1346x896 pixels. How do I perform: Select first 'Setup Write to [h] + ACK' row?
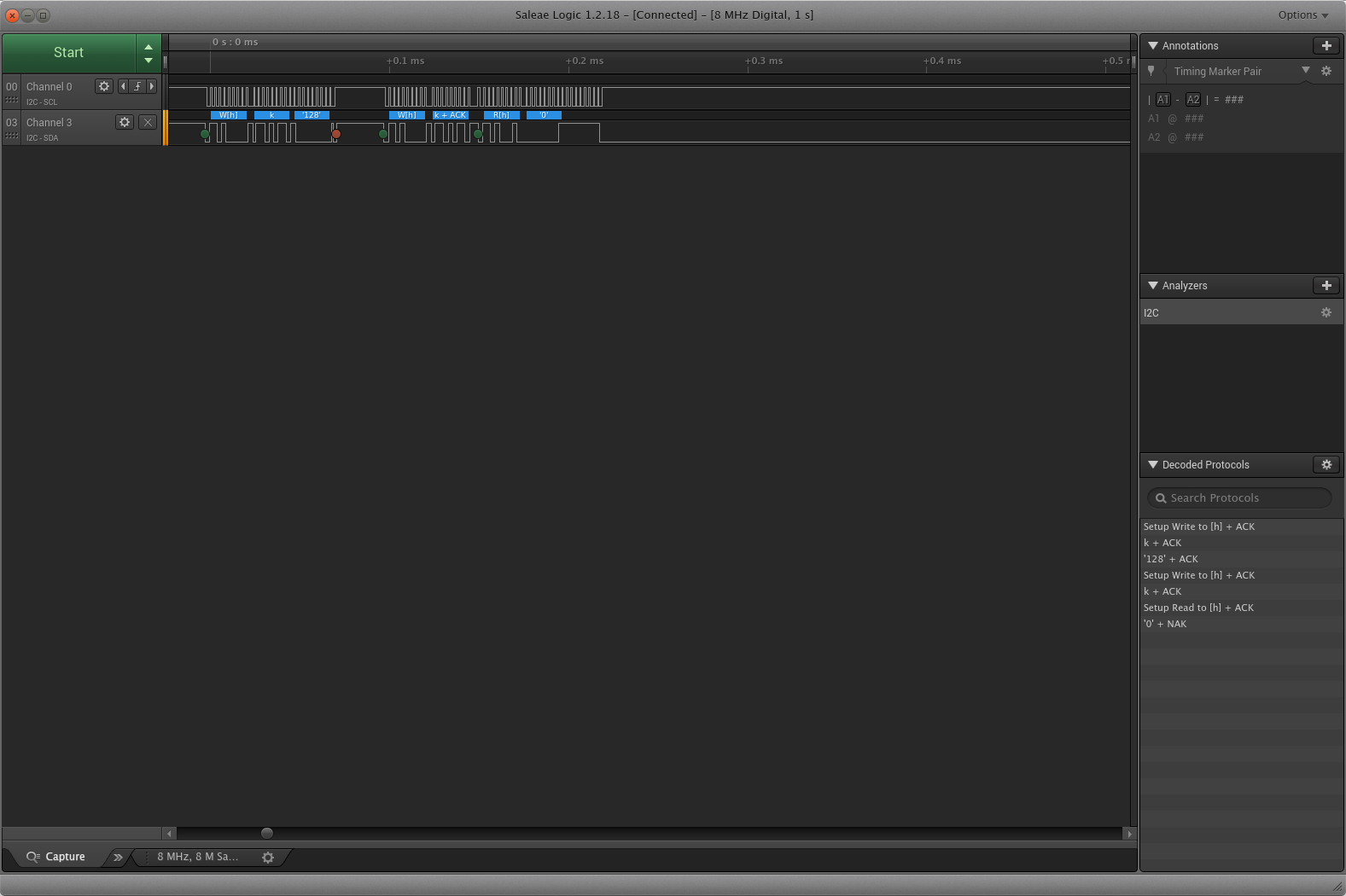coord(1242,527)
